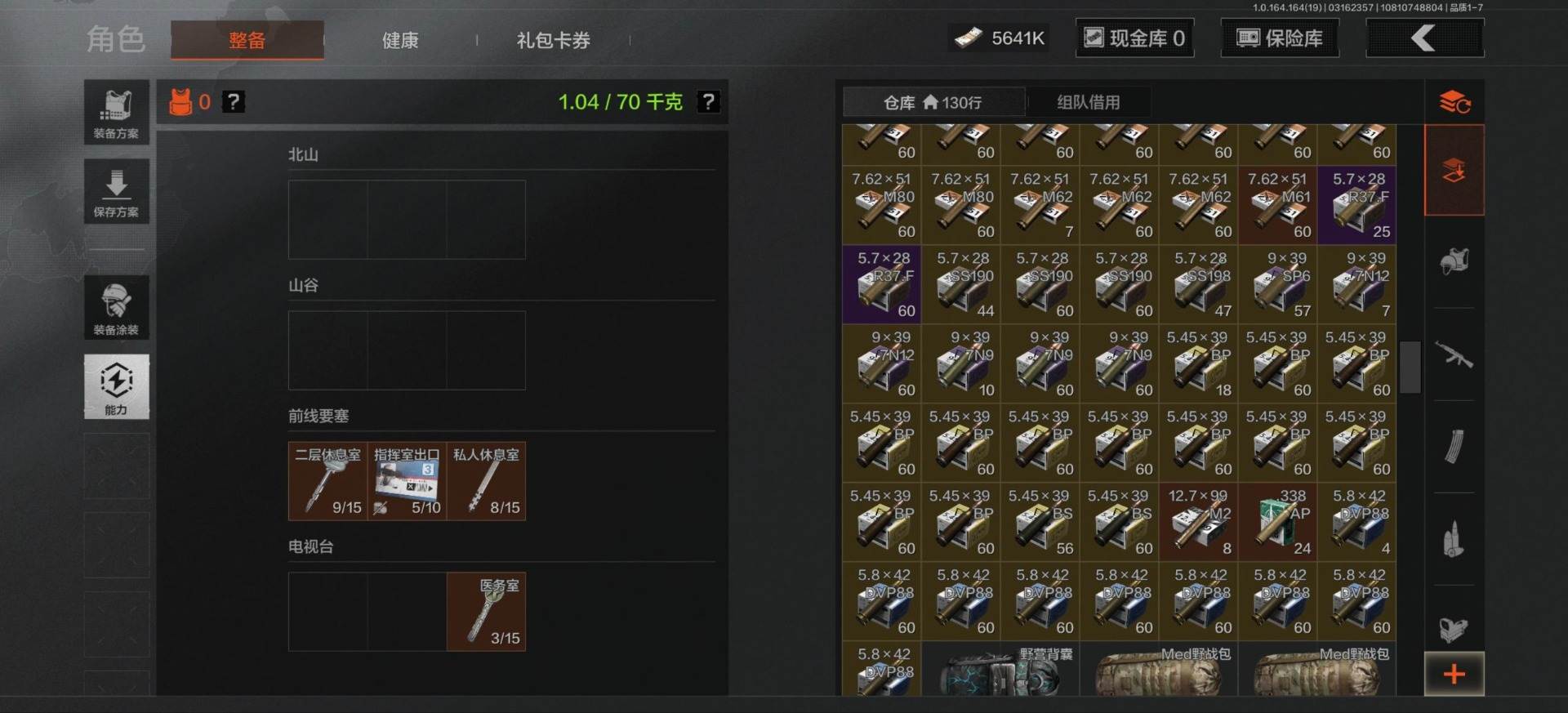Click the storage list scrollbar handle
The image size is (1568, 713).
pyautogui.click(x=1410, y=368)
